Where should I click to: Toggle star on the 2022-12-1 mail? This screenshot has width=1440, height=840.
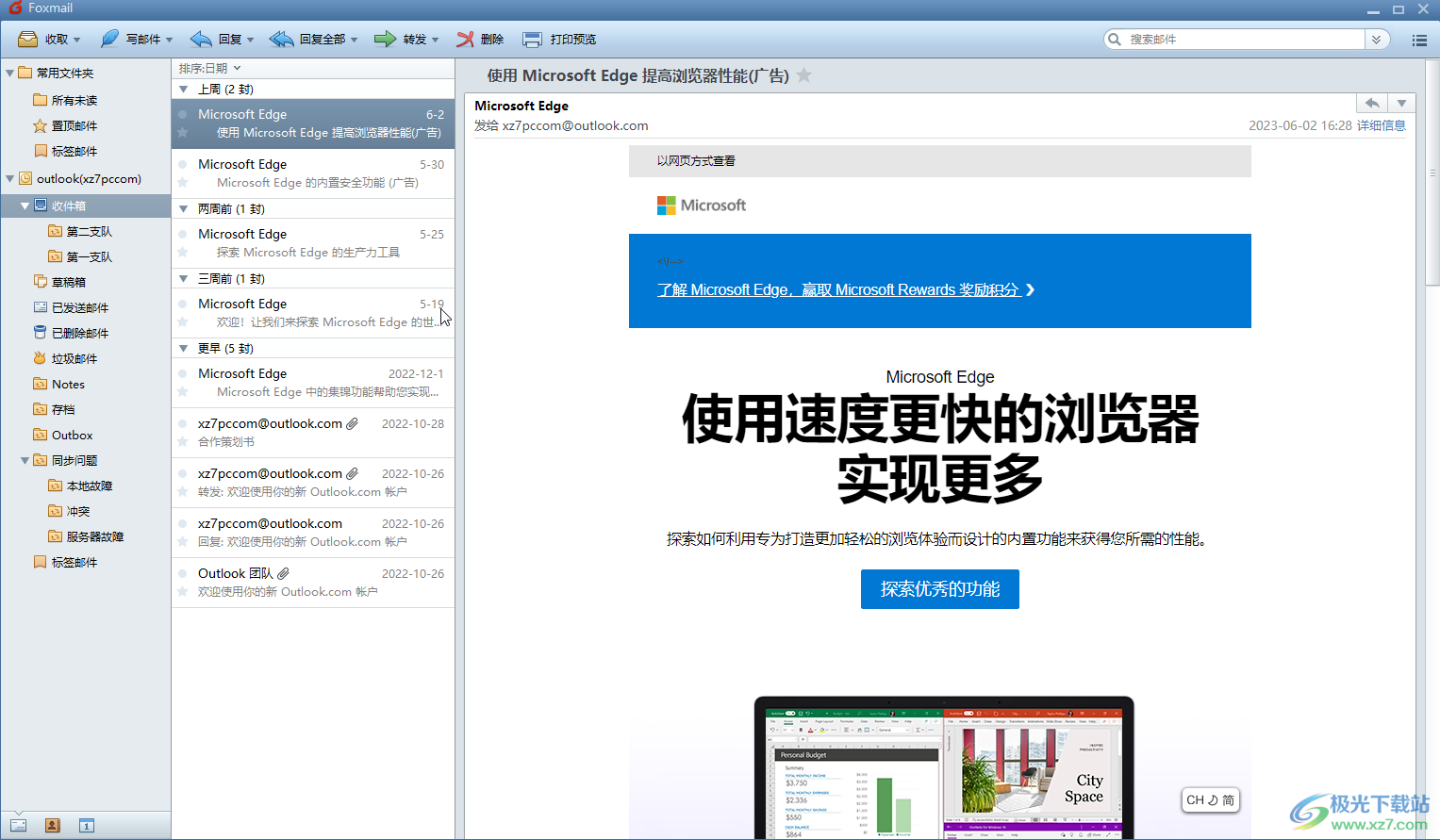point(183,392)
